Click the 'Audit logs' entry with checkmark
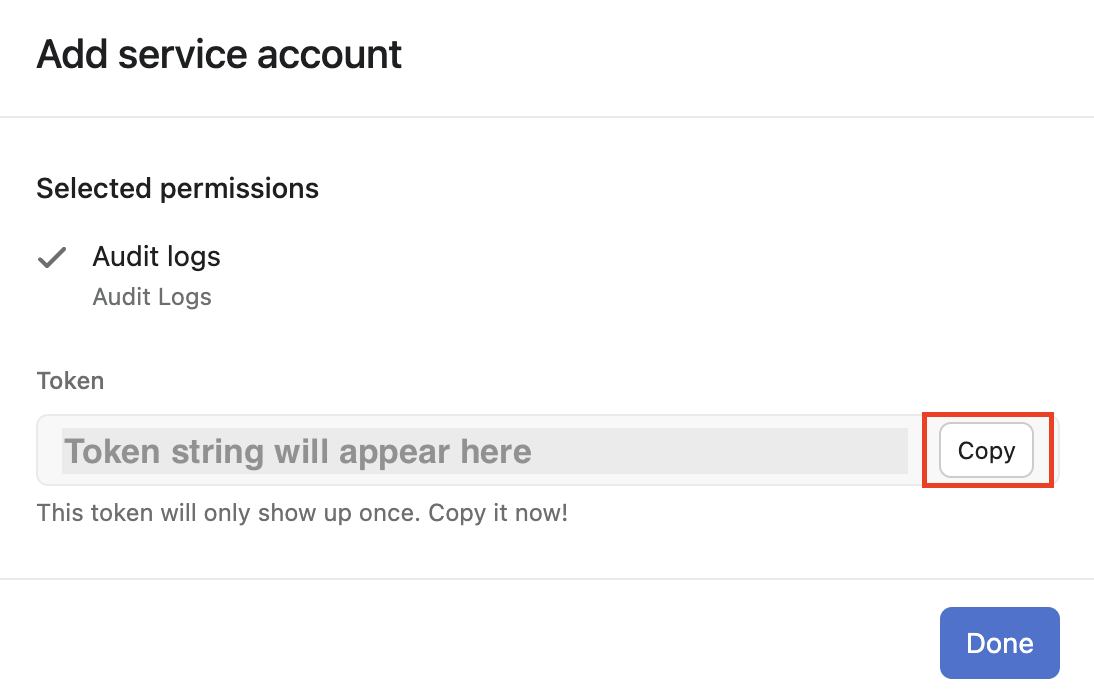Screen dimensions: 1094x694 [156, 257]
